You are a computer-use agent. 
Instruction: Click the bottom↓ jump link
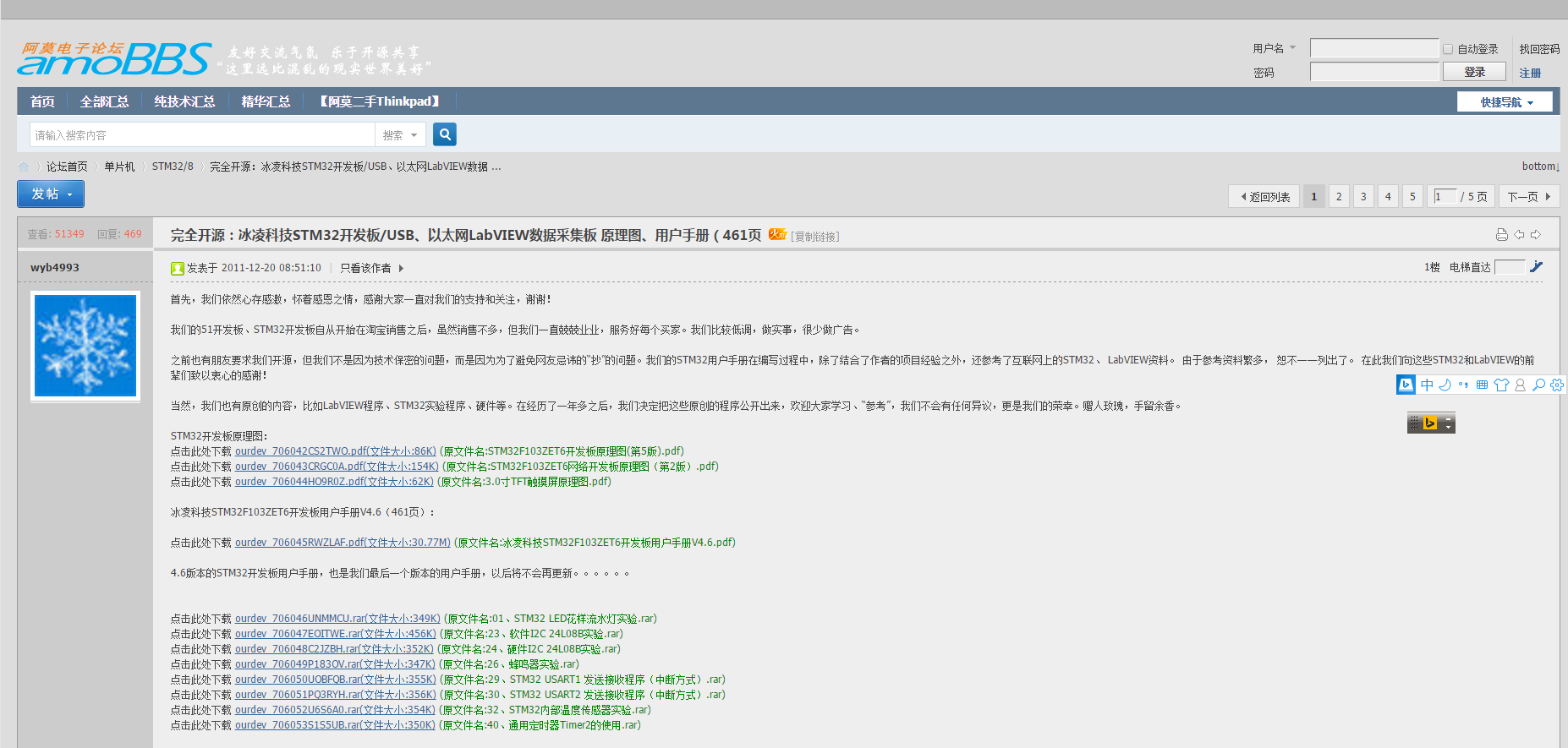[1541, 167]
